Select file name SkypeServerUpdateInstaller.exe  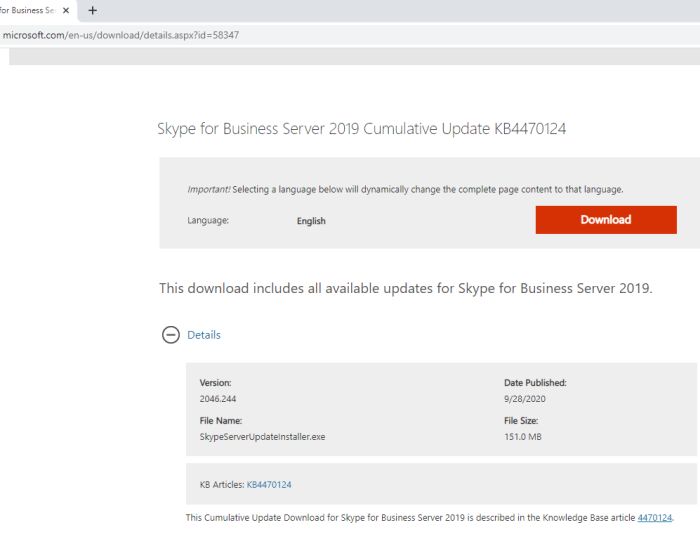tap(262, 437)
